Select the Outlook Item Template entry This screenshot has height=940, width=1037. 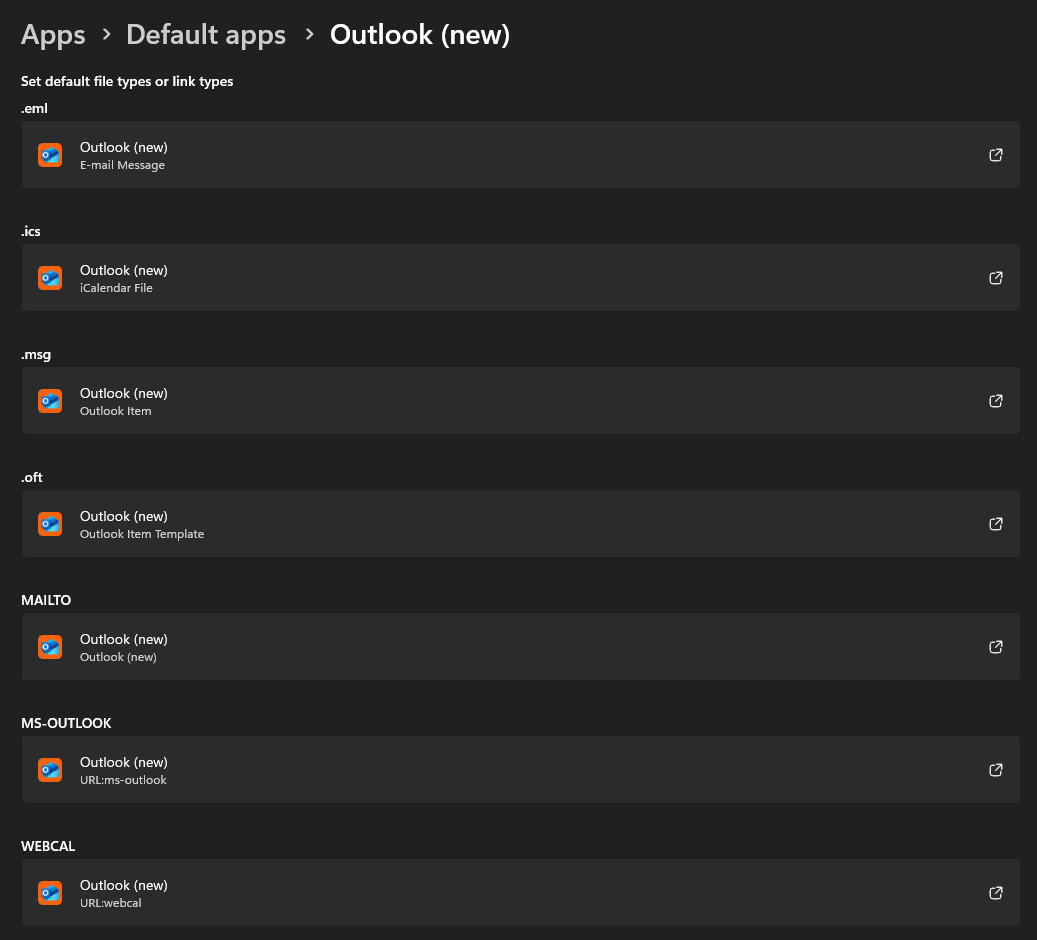click(520, 524)
